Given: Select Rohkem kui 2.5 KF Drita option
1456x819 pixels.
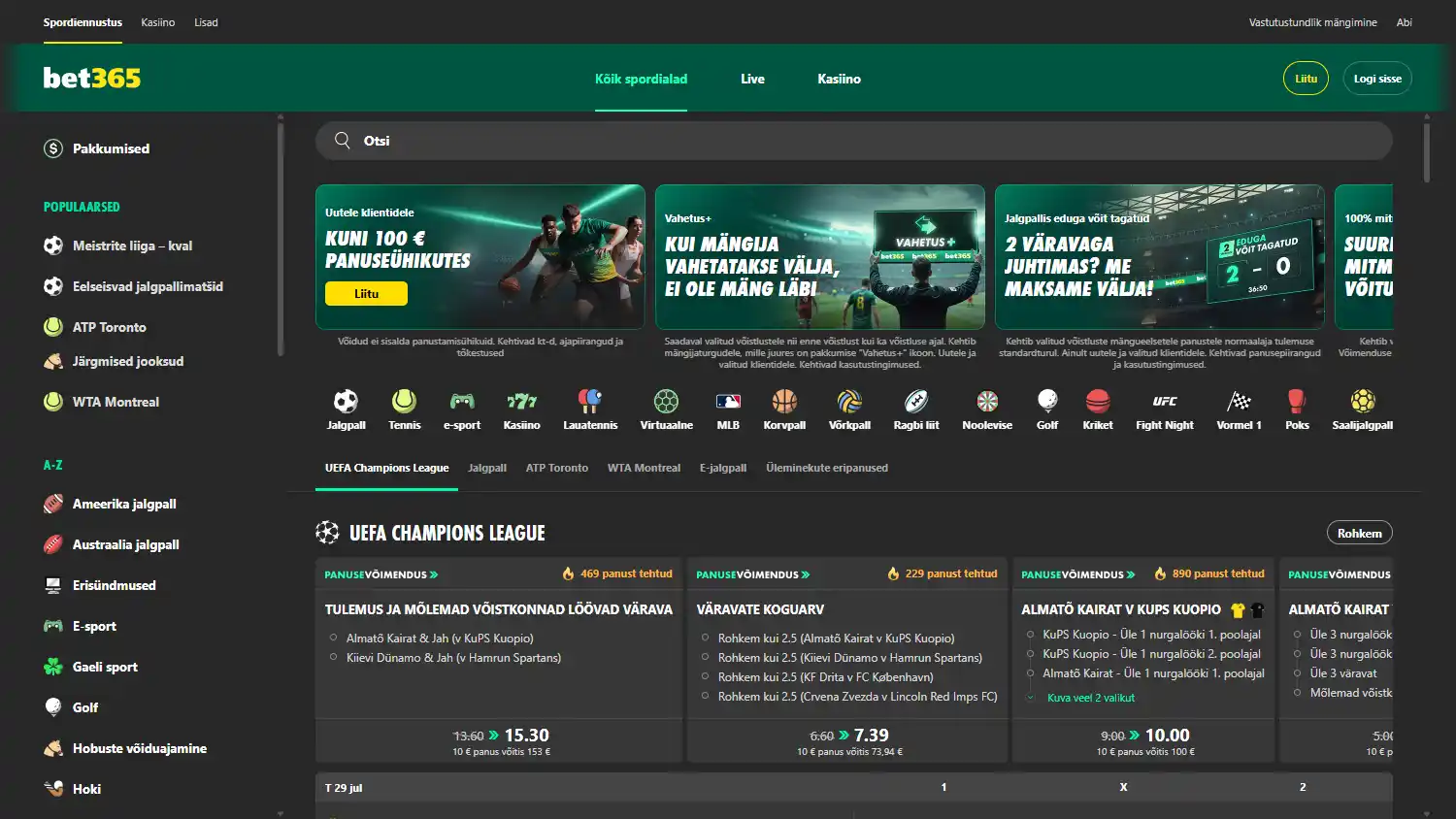Looking at the screenshot, I should pyautogui.click(x=706, y=677).
